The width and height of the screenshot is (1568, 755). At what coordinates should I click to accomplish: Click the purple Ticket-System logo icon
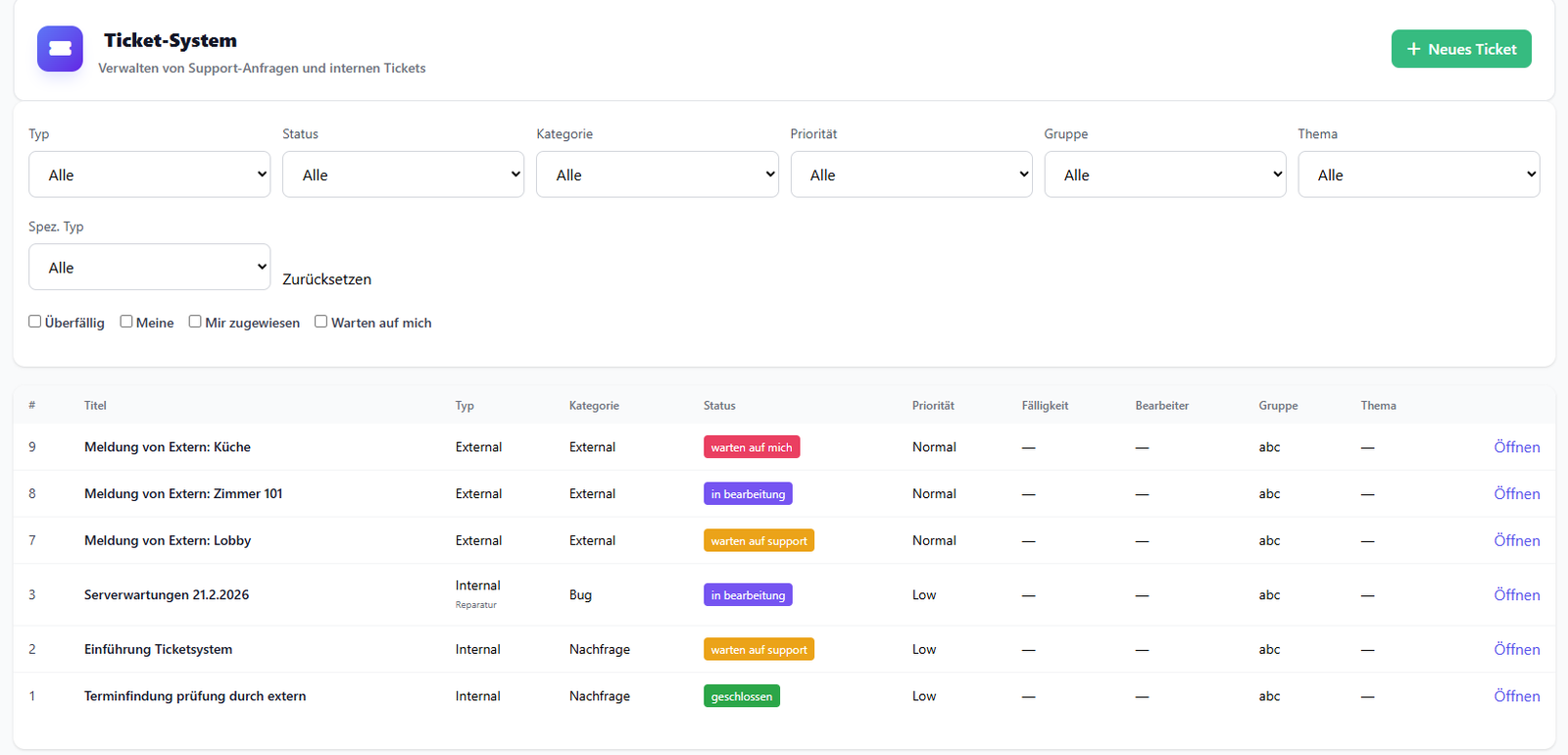[x=60, y=49]
